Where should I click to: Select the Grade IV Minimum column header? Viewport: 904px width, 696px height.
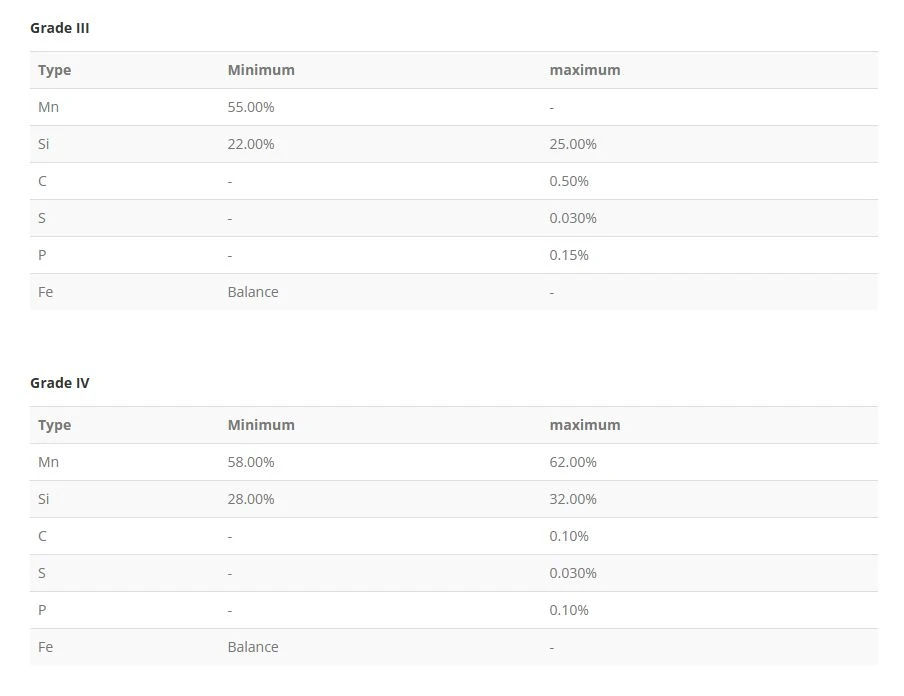(261, 425)
